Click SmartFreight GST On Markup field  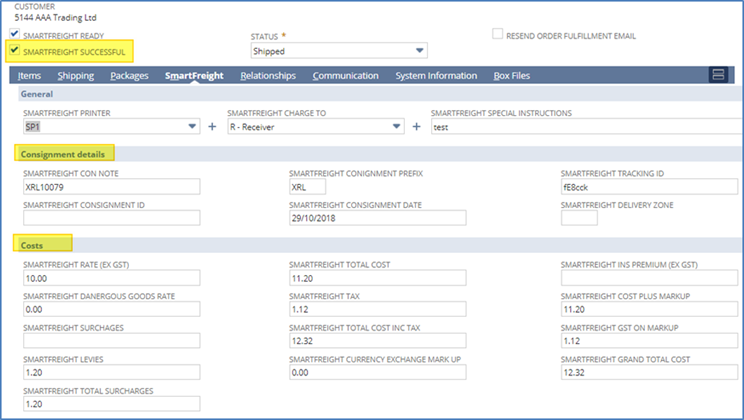point(649,341)
